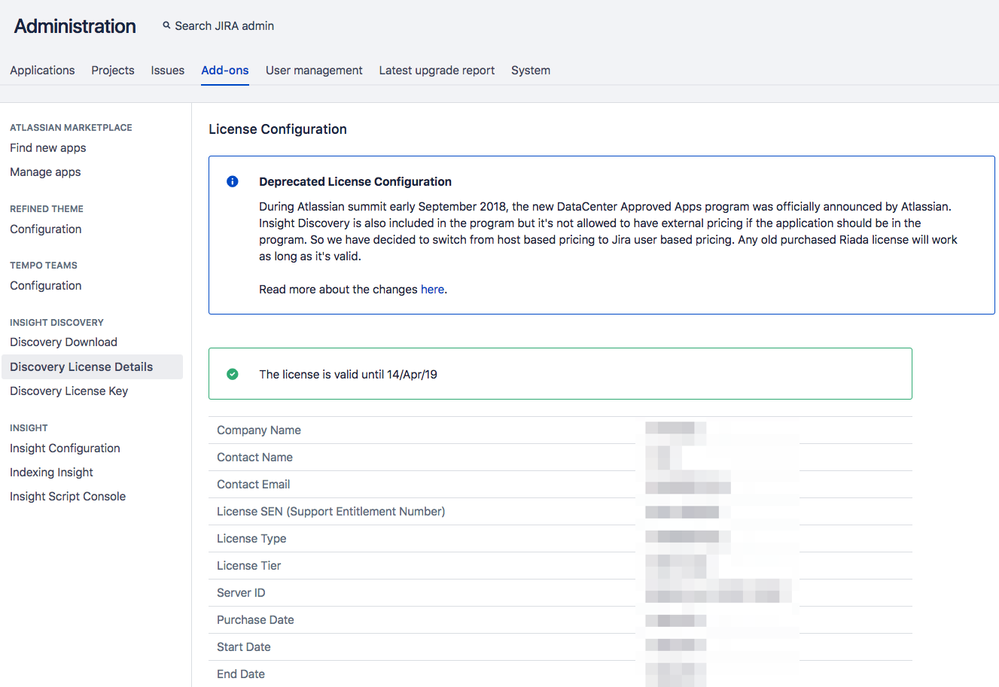Switch to the System tab
Viewport: 999px width, 687px height.
tap(531, 70)
